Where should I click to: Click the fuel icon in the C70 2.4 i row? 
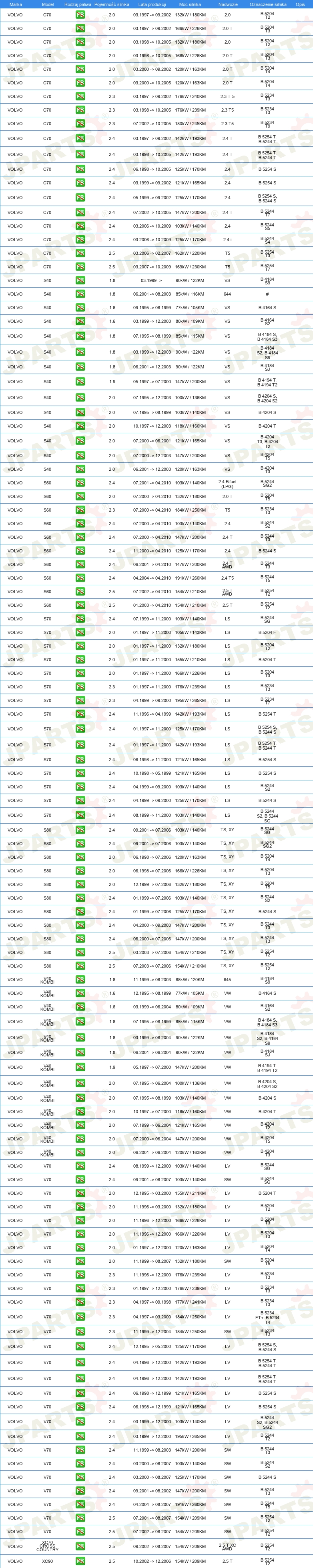80,240
